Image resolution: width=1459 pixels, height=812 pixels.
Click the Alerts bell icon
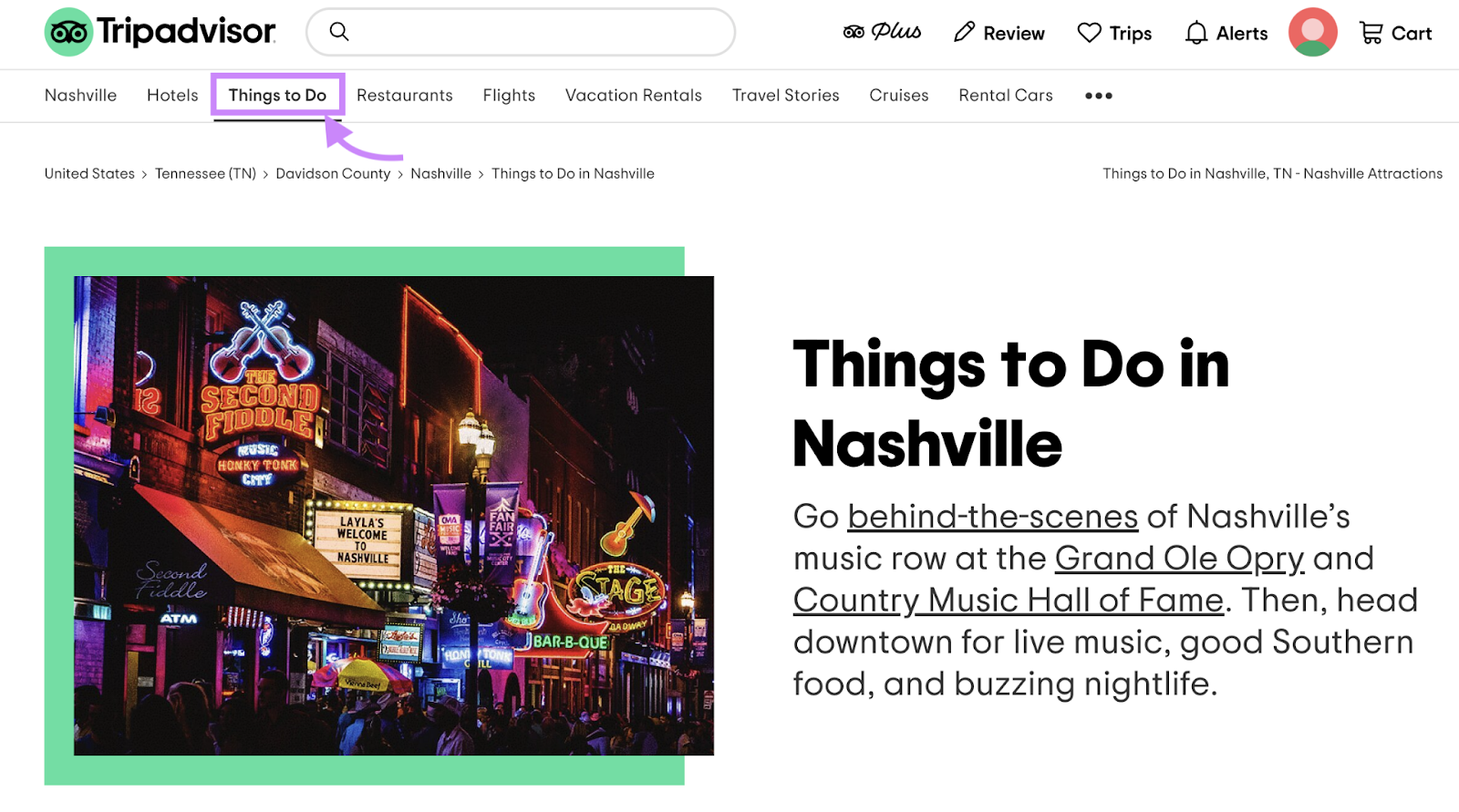coord(1196,33)
